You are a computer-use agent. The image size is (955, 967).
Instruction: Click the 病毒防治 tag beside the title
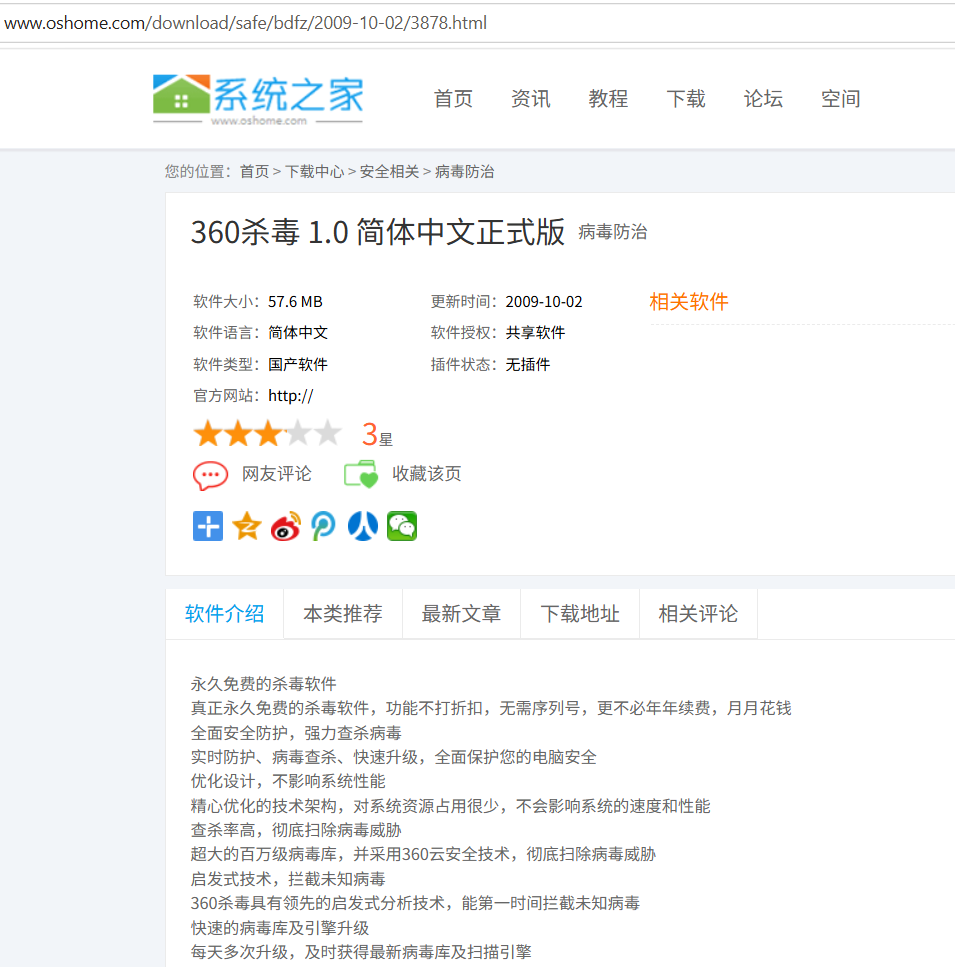(x=613, y=232)
